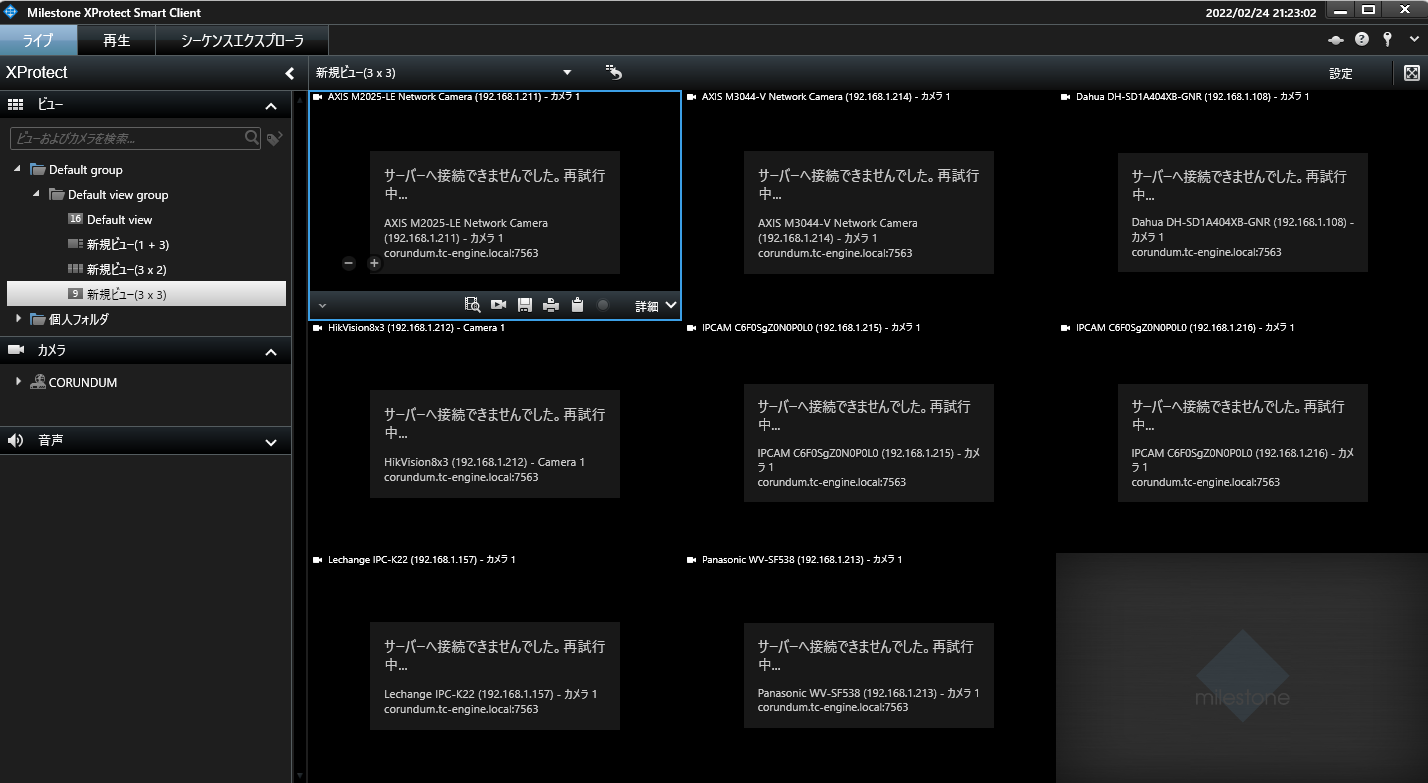
Task: Open the search keyword tag icon
Action: [275, 139]
